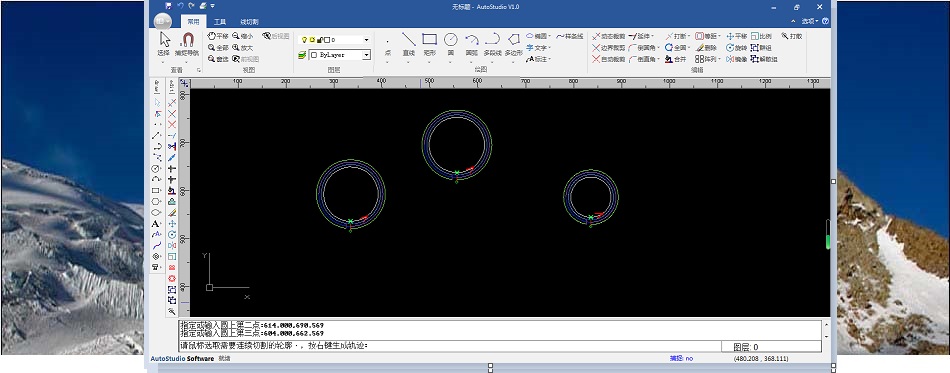Switch to the 工具 ribbon tab
The width and height of the screenshot is (950, 373).
tap(219, 22)
